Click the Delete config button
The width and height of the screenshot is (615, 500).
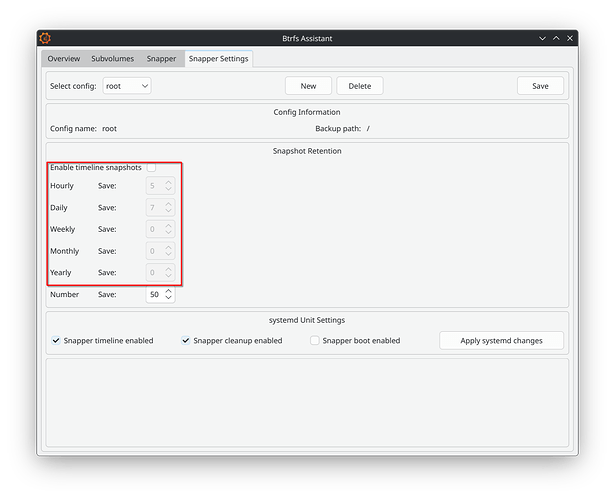click(x=360, y=86)
